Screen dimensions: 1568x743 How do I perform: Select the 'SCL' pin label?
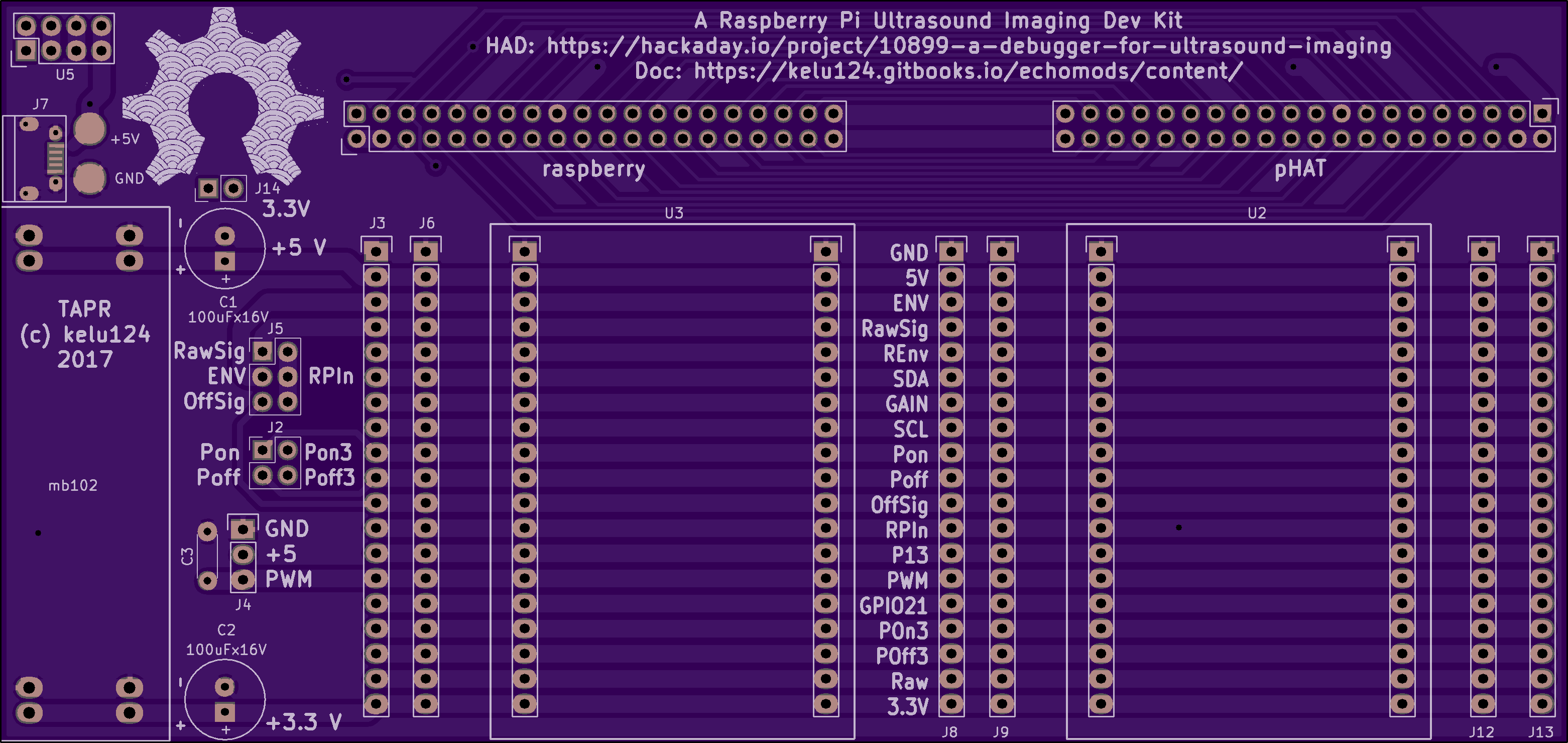click(x=911, y=430)
